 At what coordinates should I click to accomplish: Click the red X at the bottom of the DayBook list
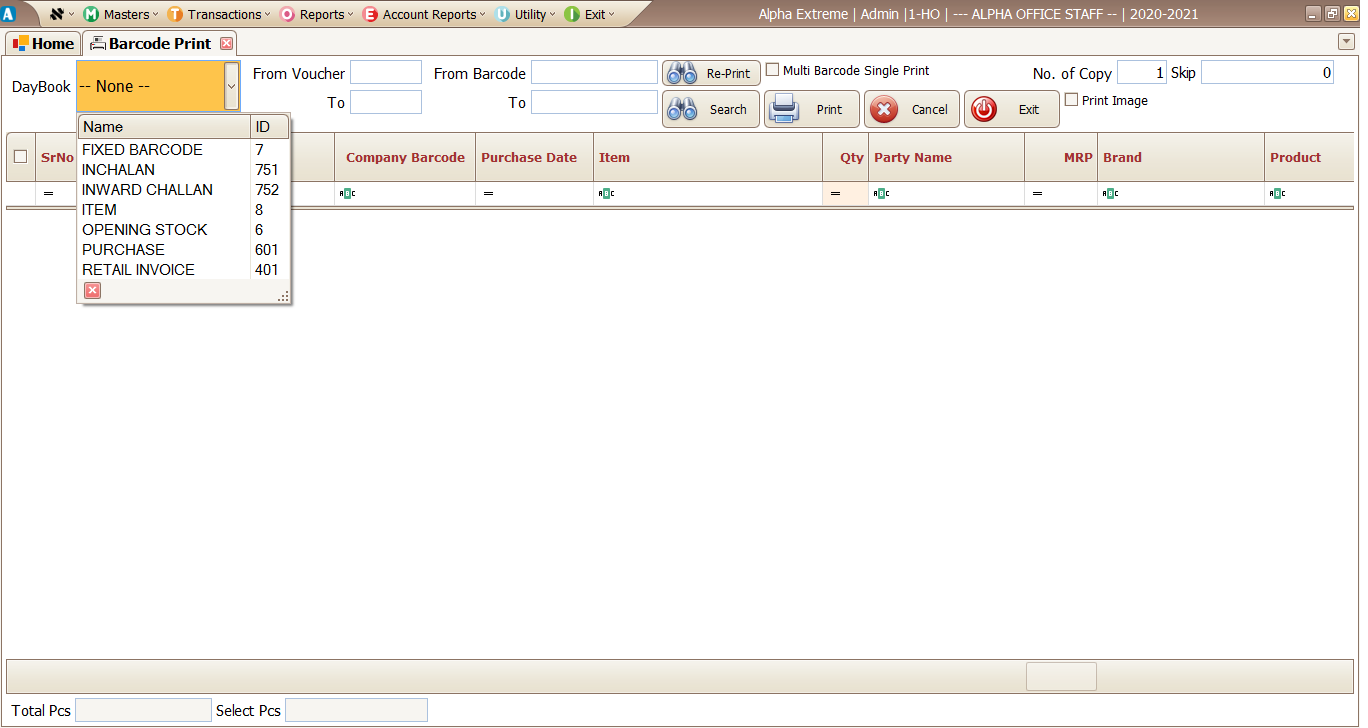coord(91,290)
